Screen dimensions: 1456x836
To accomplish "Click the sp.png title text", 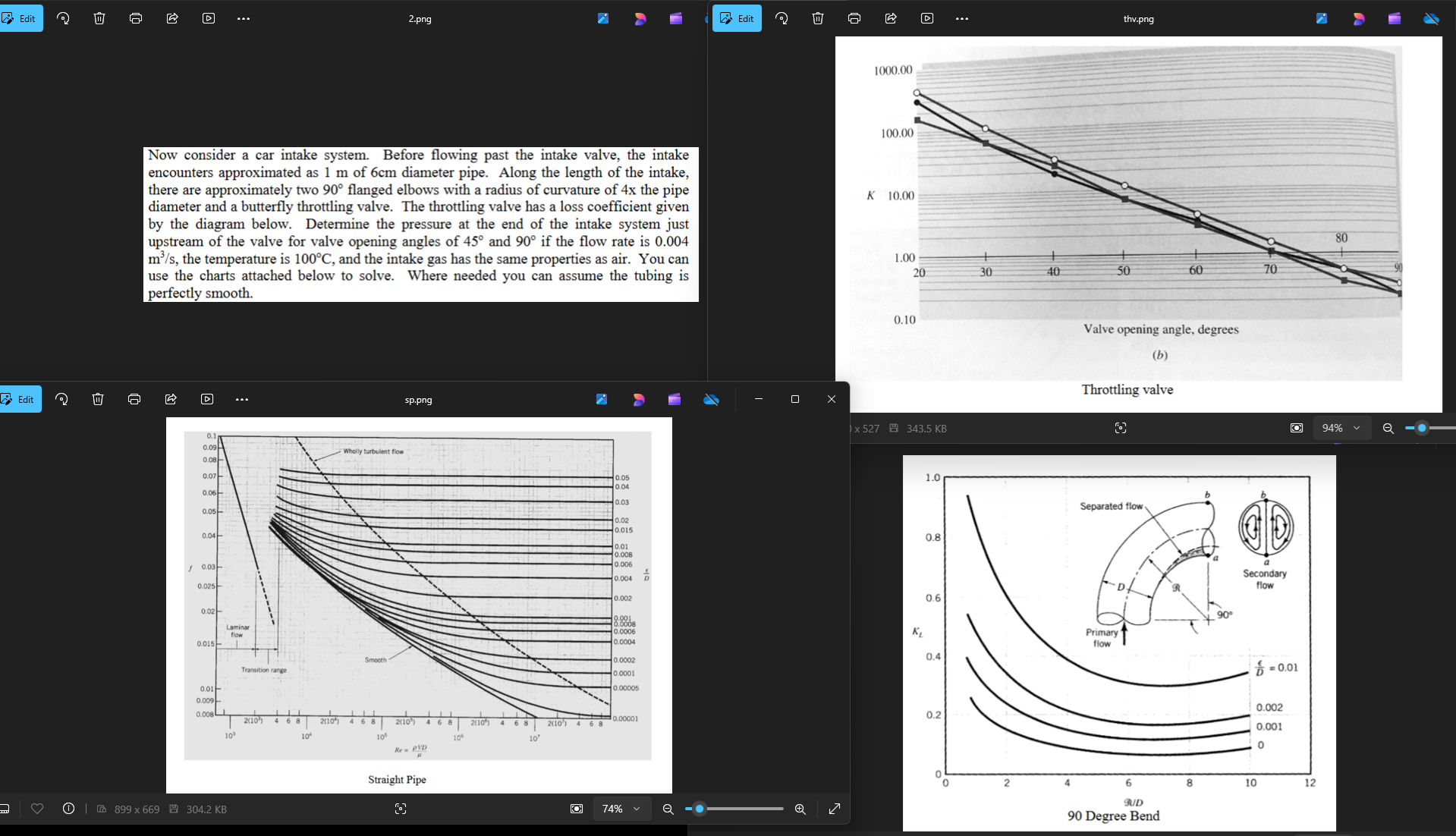I will coord(418,400).
